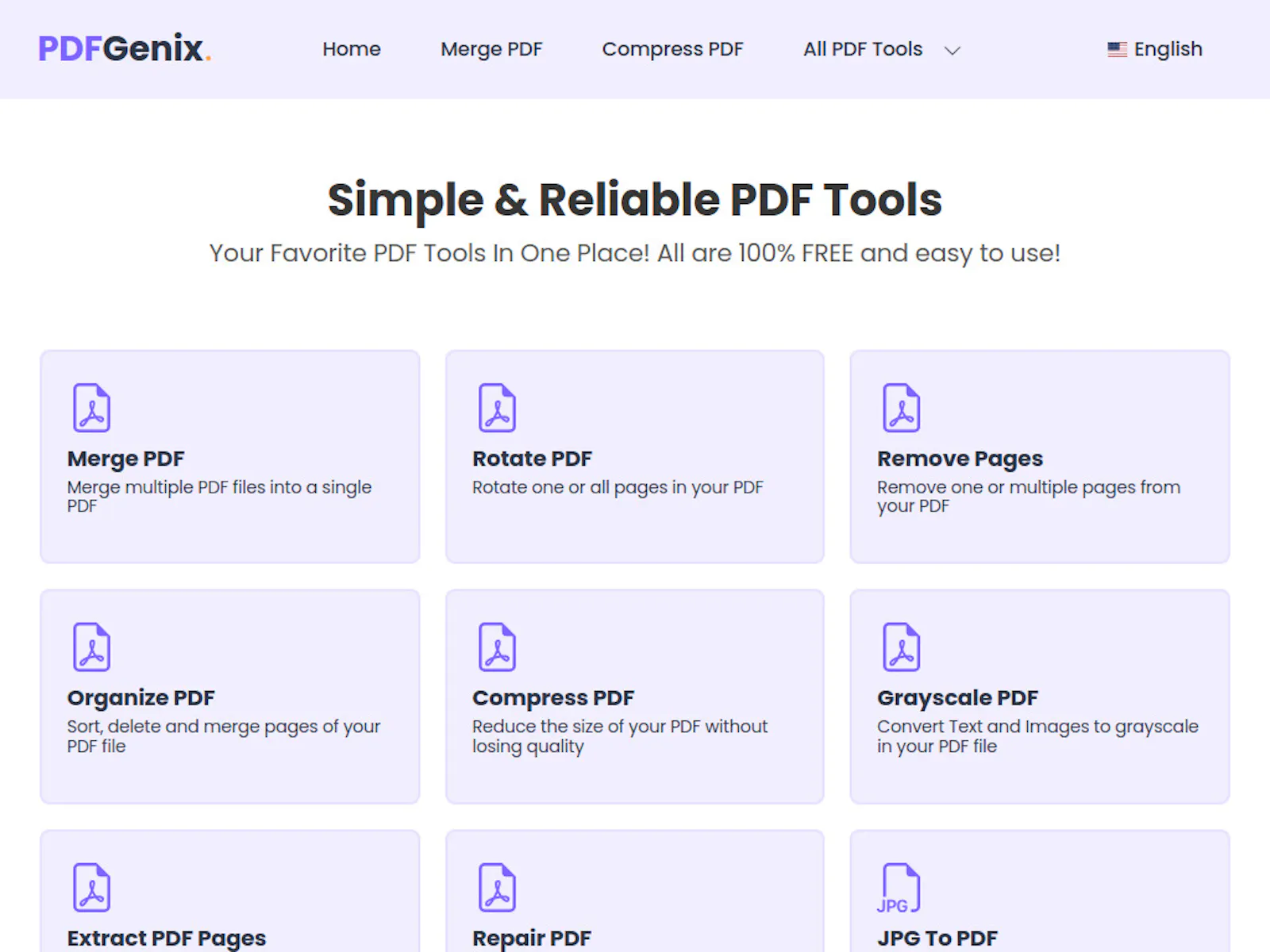Click 'Reduce the size of your PDF' description
The height and width of the screenshot is (952, 1270).
(620, 736)
